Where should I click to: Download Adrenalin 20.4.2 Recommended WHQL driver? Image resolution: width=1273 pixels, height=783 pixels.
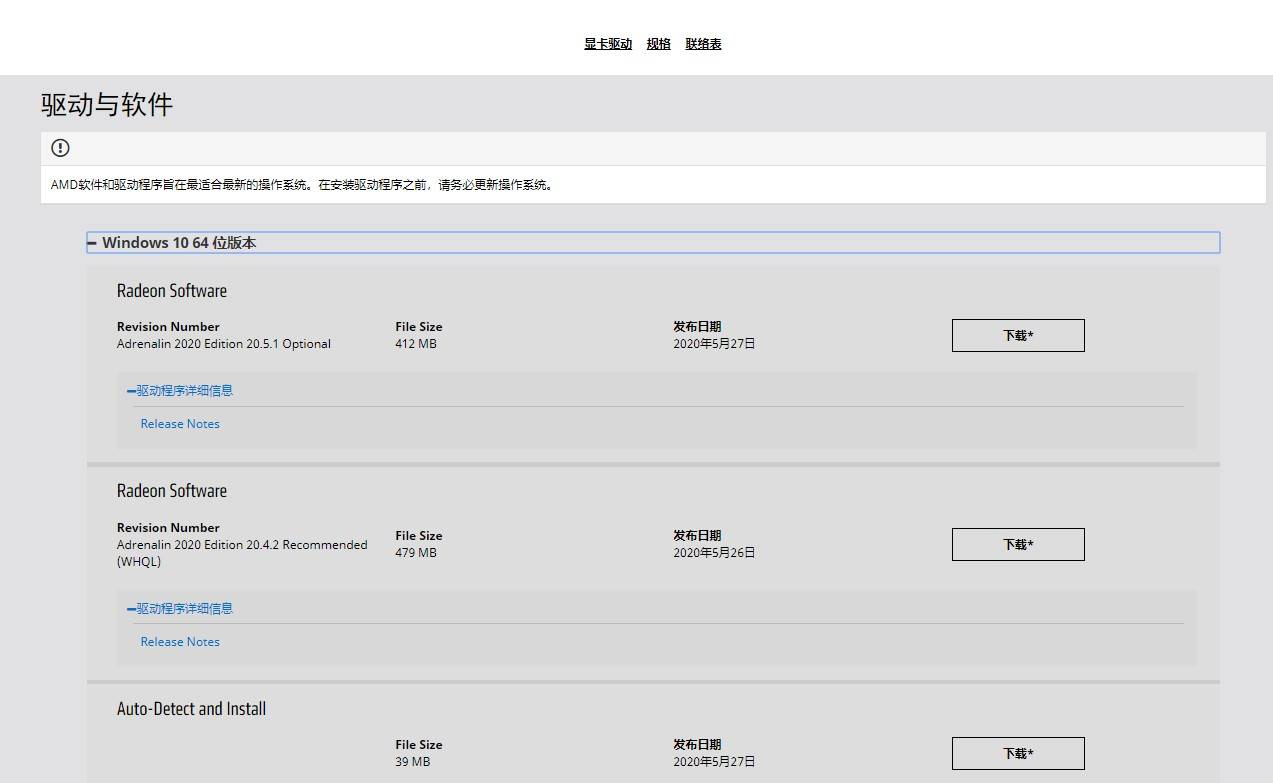pos(1018,544)
